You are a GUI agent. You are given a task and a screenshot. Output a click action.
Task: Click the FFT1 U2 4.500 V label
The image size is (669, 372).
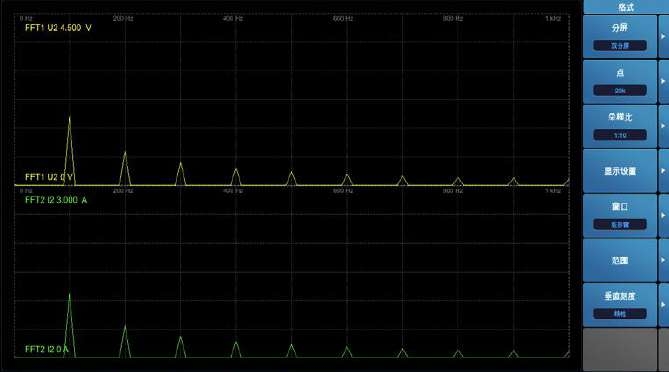58,28
